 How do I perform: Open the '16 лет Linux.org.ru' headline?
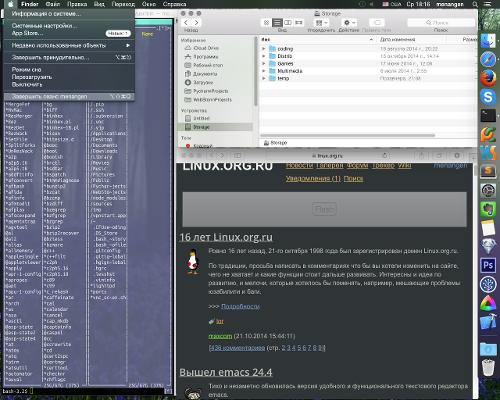(x=226, y=237)
